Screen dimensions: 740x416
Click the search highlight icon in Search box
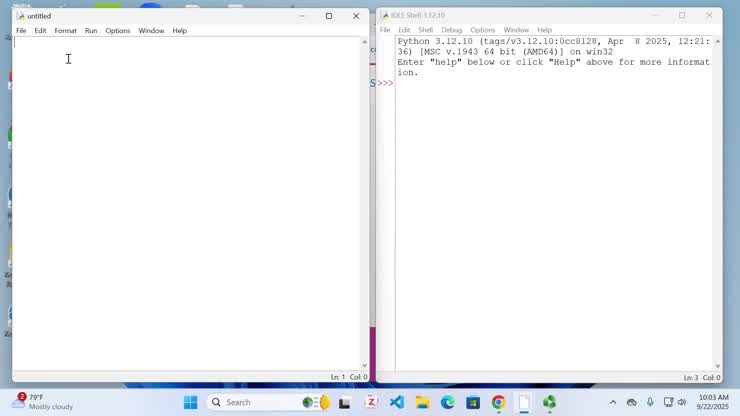coord(316,402)
